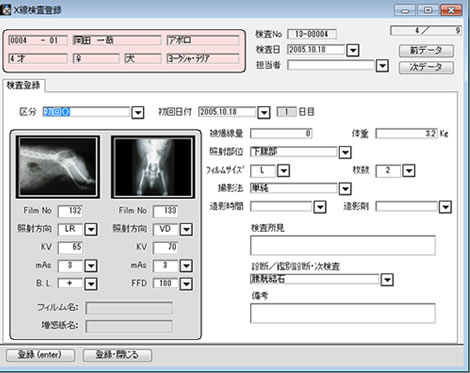Select the 検査登録 tab
Screen dimensions: 470x373
pyautogui.click(x=23, y=85)
